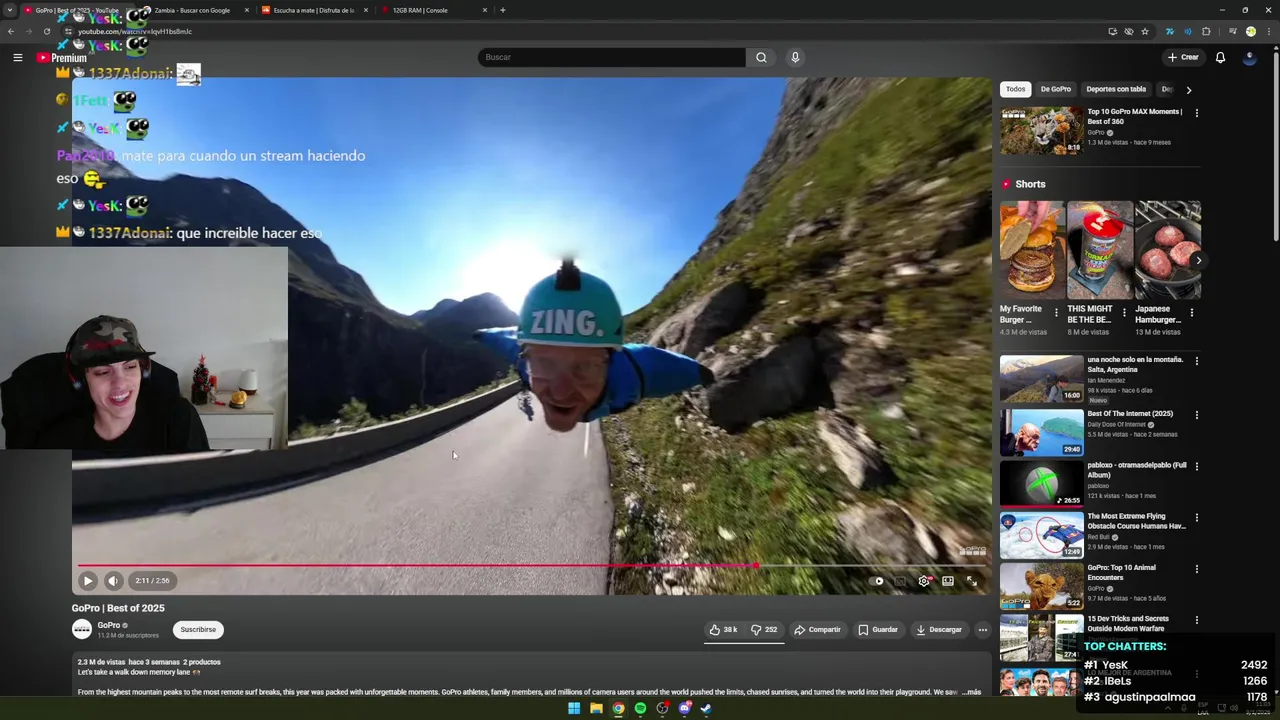Open the YouTube account avatar menu
This screenshot has height=720, width=1280.
[x=1249, y=57]
